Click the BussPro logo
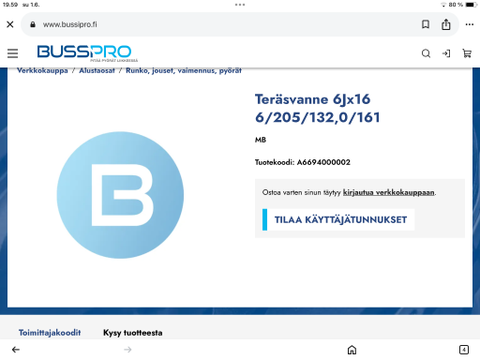The height and width of the screenshot is (360, 480). coord(87,53)
